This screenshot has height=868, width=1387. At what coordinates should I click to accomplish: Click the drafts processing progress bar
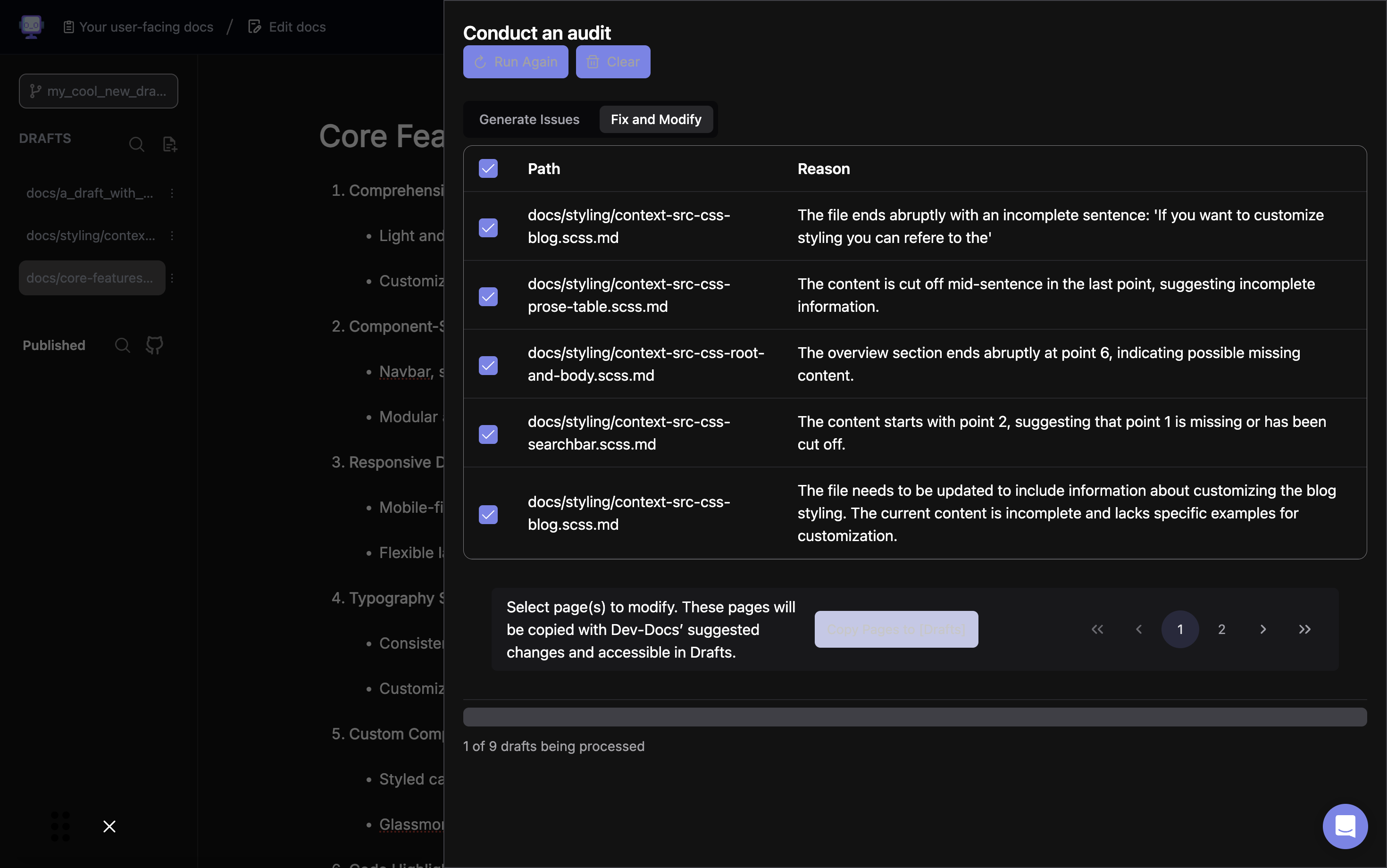915,717
